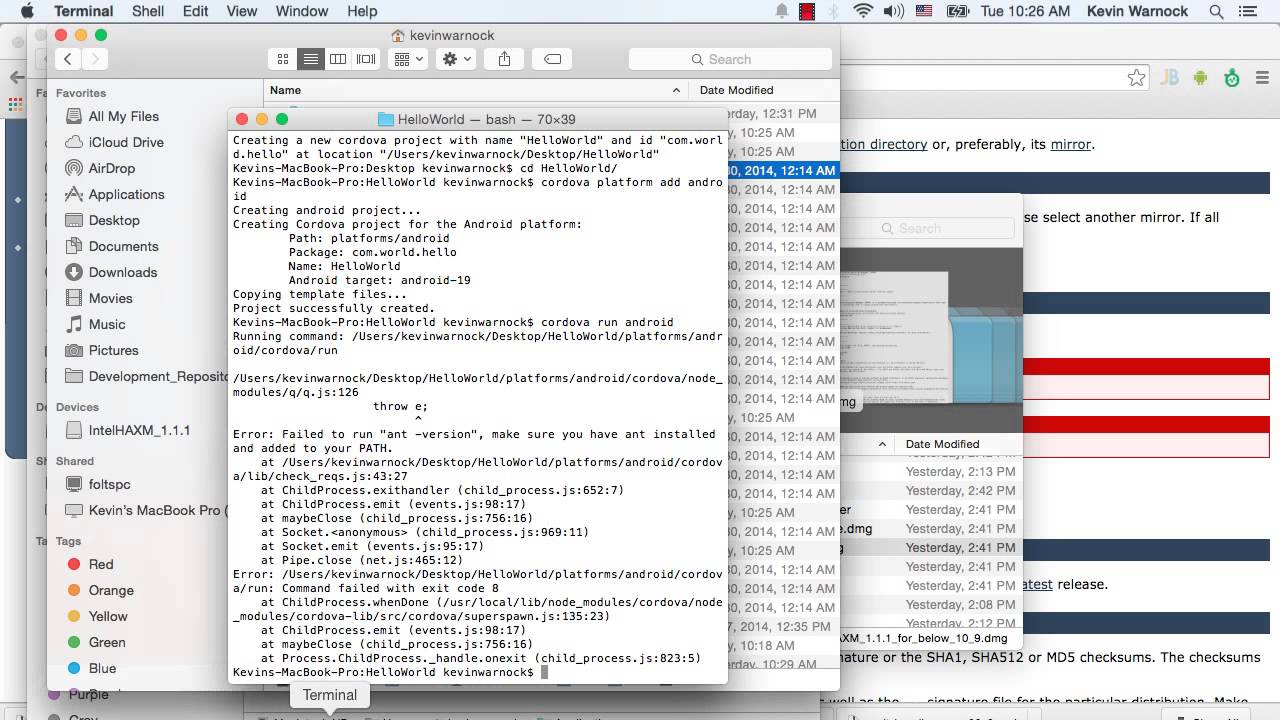The width and height of the screenshot is (1280, 720).
Task: Click the US flag input source icon
Action: point(925,12)
